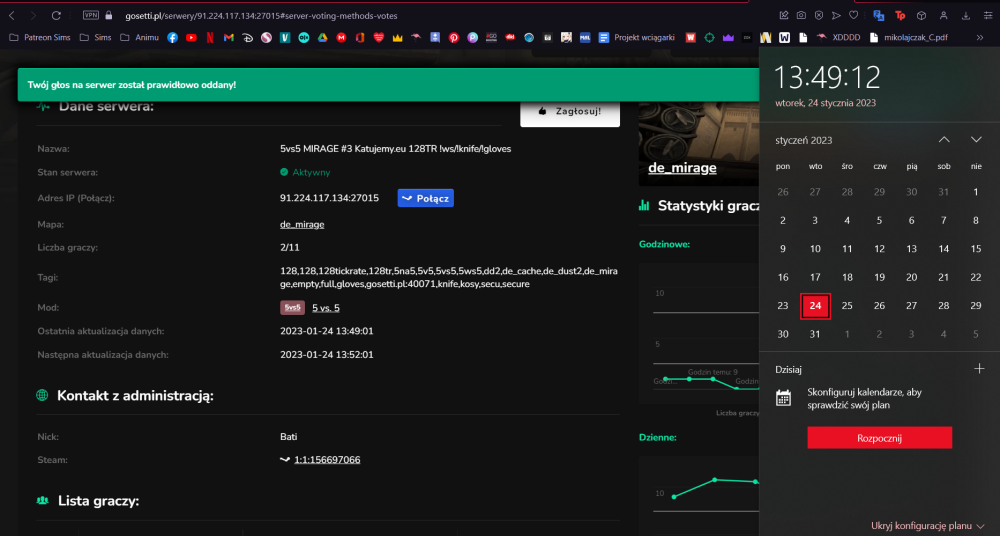Open the easy setup sliders icon
The image size is (1000, 536).
pos(988,15)
